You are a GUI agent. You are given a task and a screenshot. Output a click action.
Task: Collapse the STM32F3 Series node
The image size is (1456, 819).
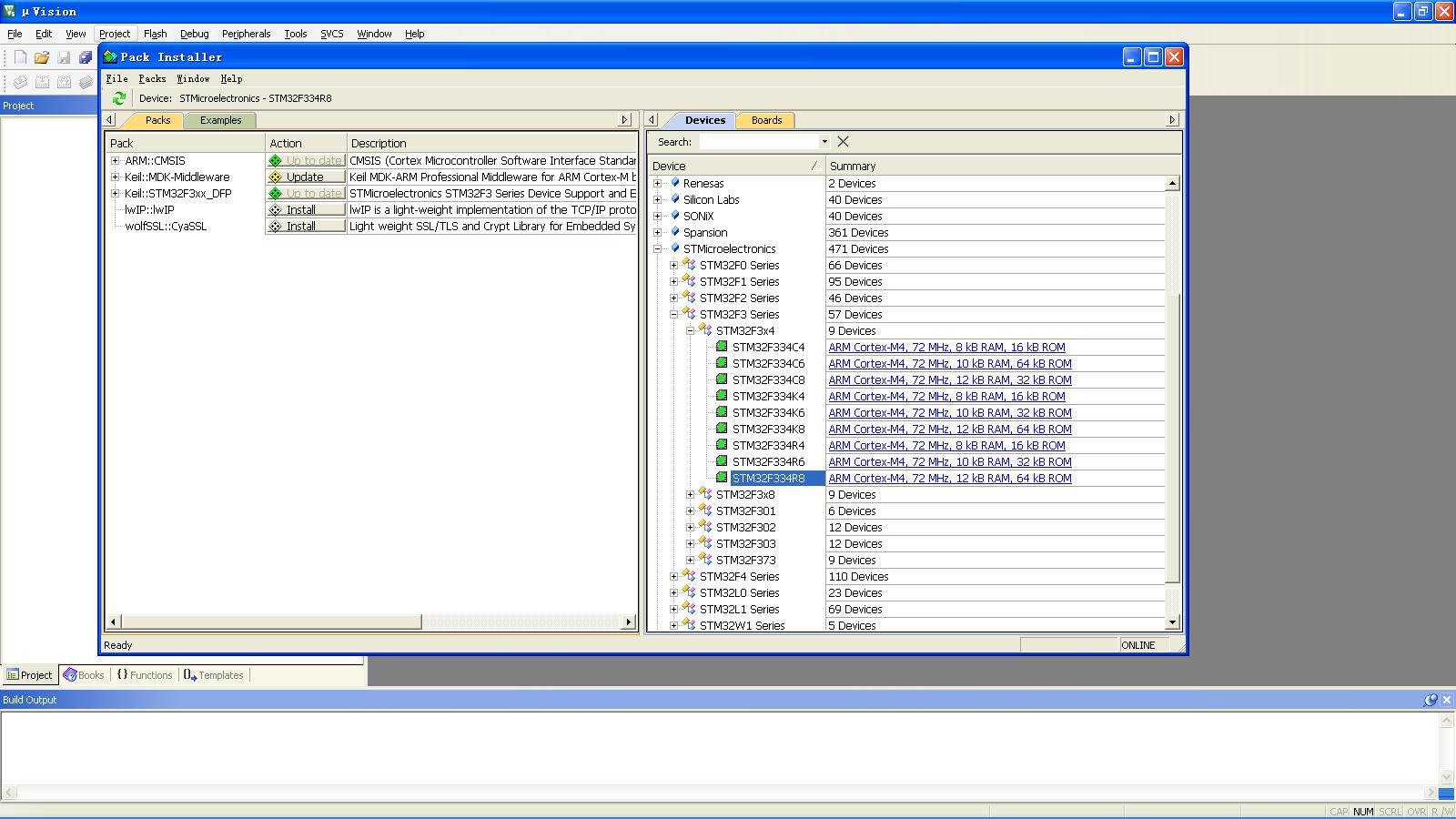[674, 314]
